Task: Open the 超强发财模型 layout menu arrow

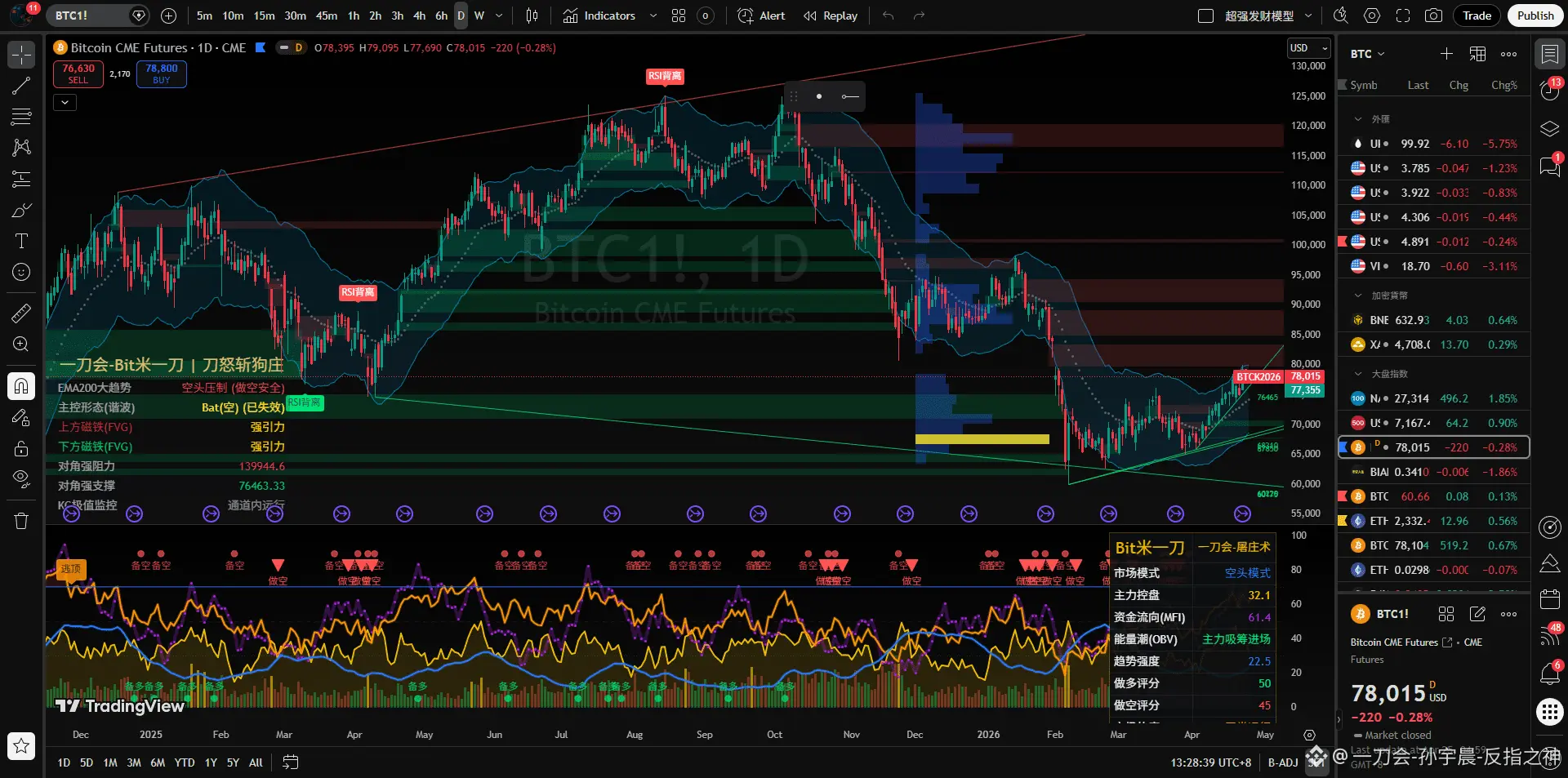Action: coord(1308,16)
